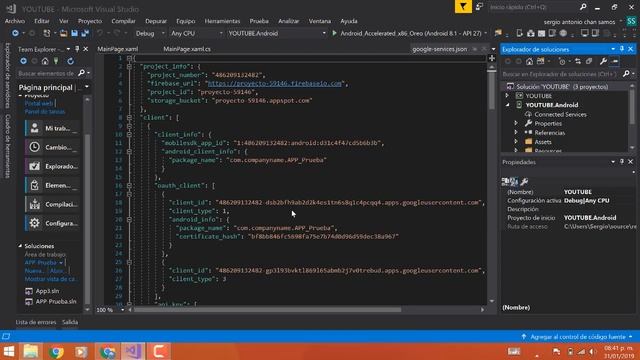This screenshot has width=640, height=360.
Task: Open the Compilar menu
Action: point(123,21)
